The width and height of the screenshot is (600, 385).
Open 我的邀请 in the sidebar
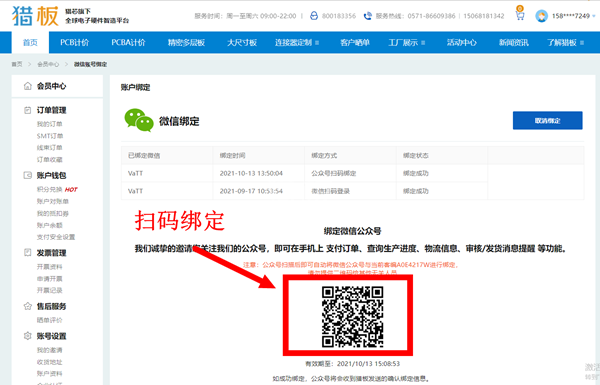click(x=49, y=350)
